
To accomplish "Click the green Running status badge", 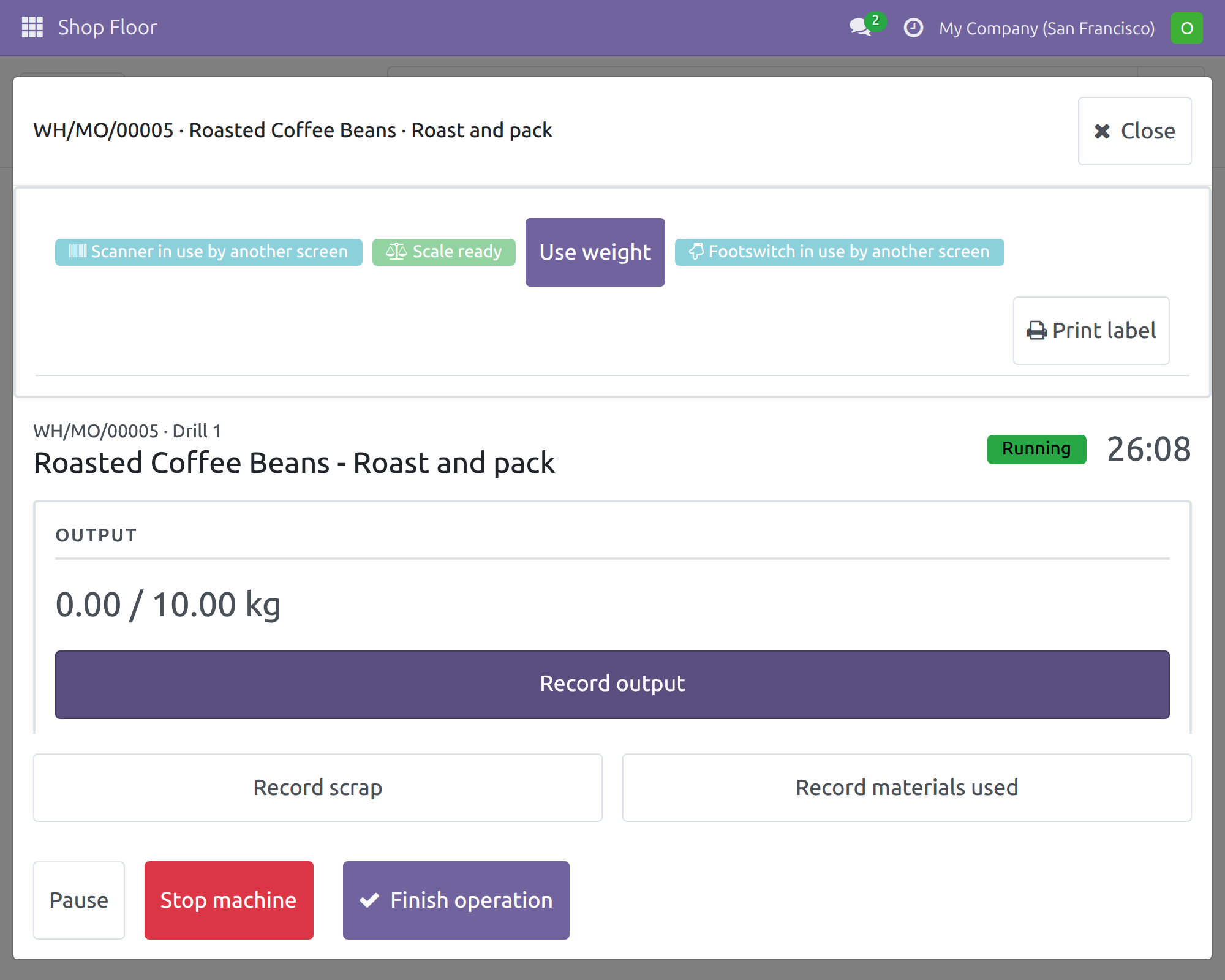I will point(1037,449).
